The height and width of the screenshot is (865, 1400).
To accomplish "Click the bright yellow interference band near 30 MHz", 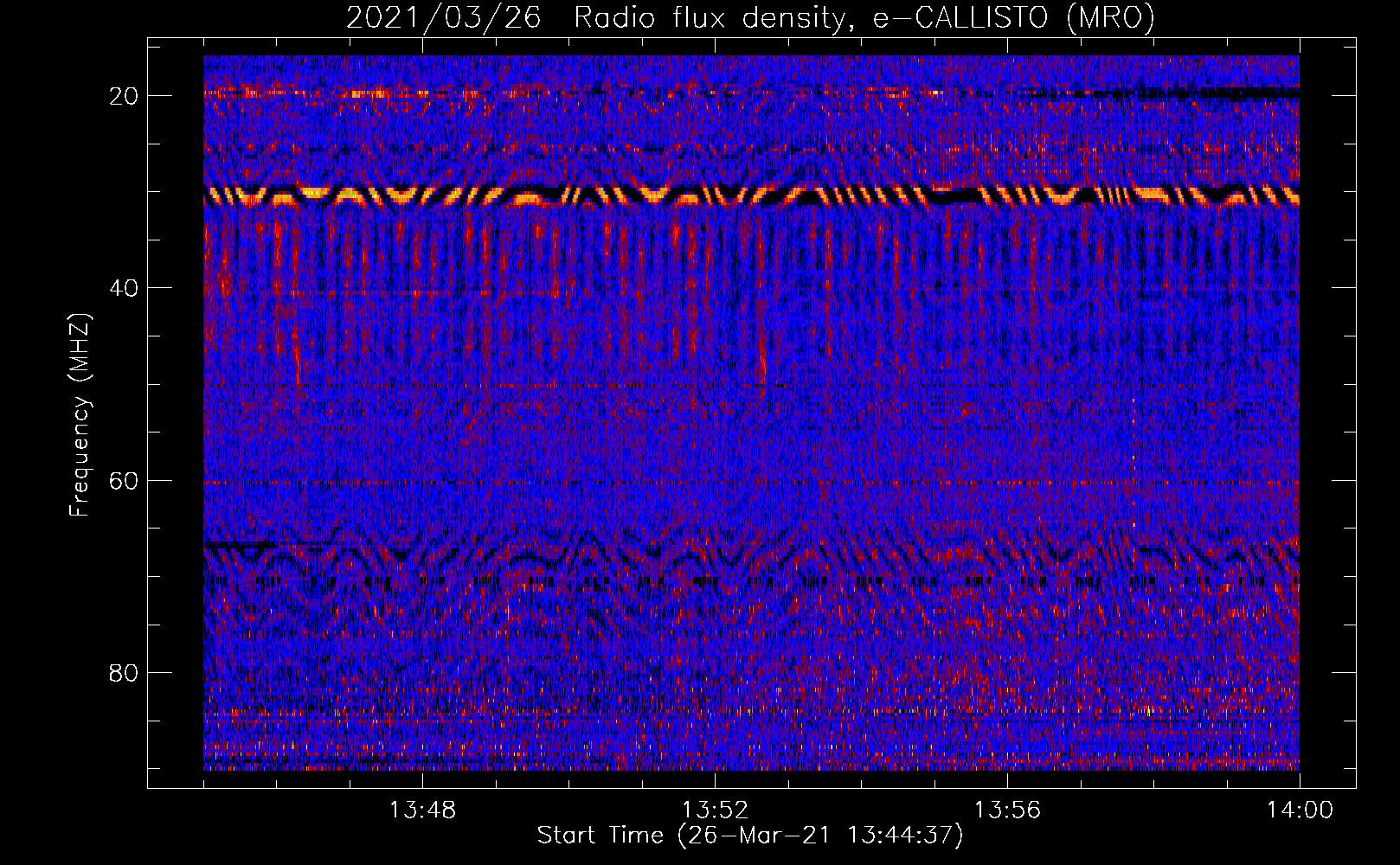I will [751, 196].
